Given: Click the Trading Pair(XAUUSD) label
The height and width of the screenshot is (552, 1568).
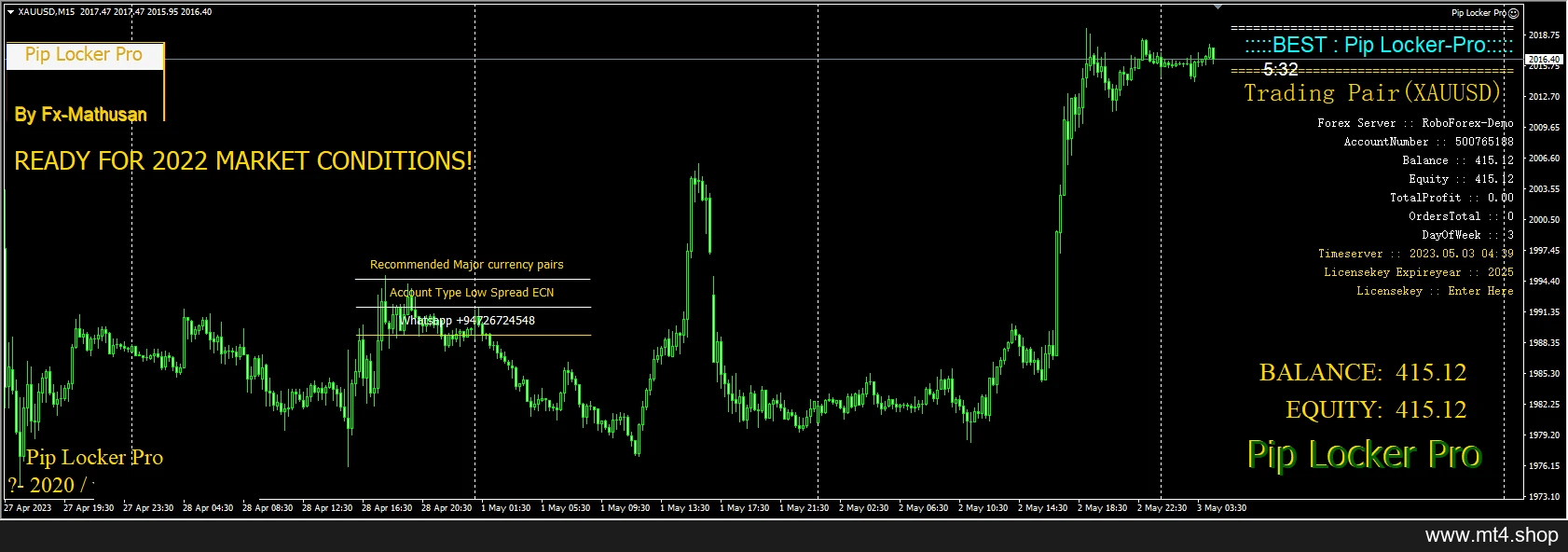Looking at the screenshot, I should (1373, 92).
